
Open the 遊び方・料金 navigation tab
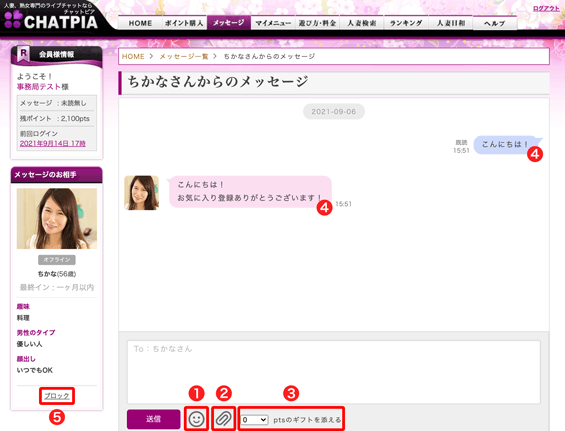coord(317,23)
